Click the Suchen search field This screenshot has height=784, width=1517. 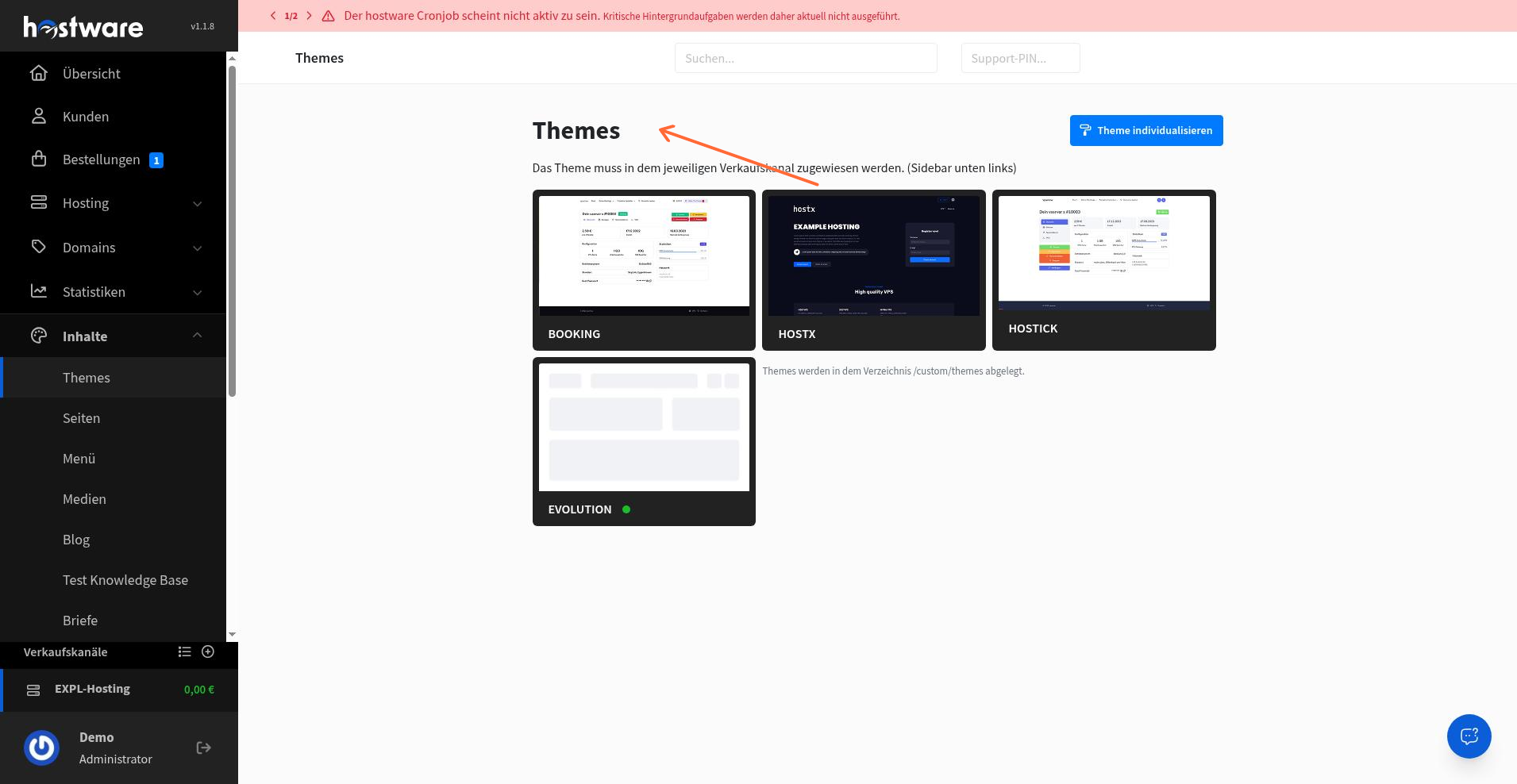pyautogui.click(x=806, y=58)
